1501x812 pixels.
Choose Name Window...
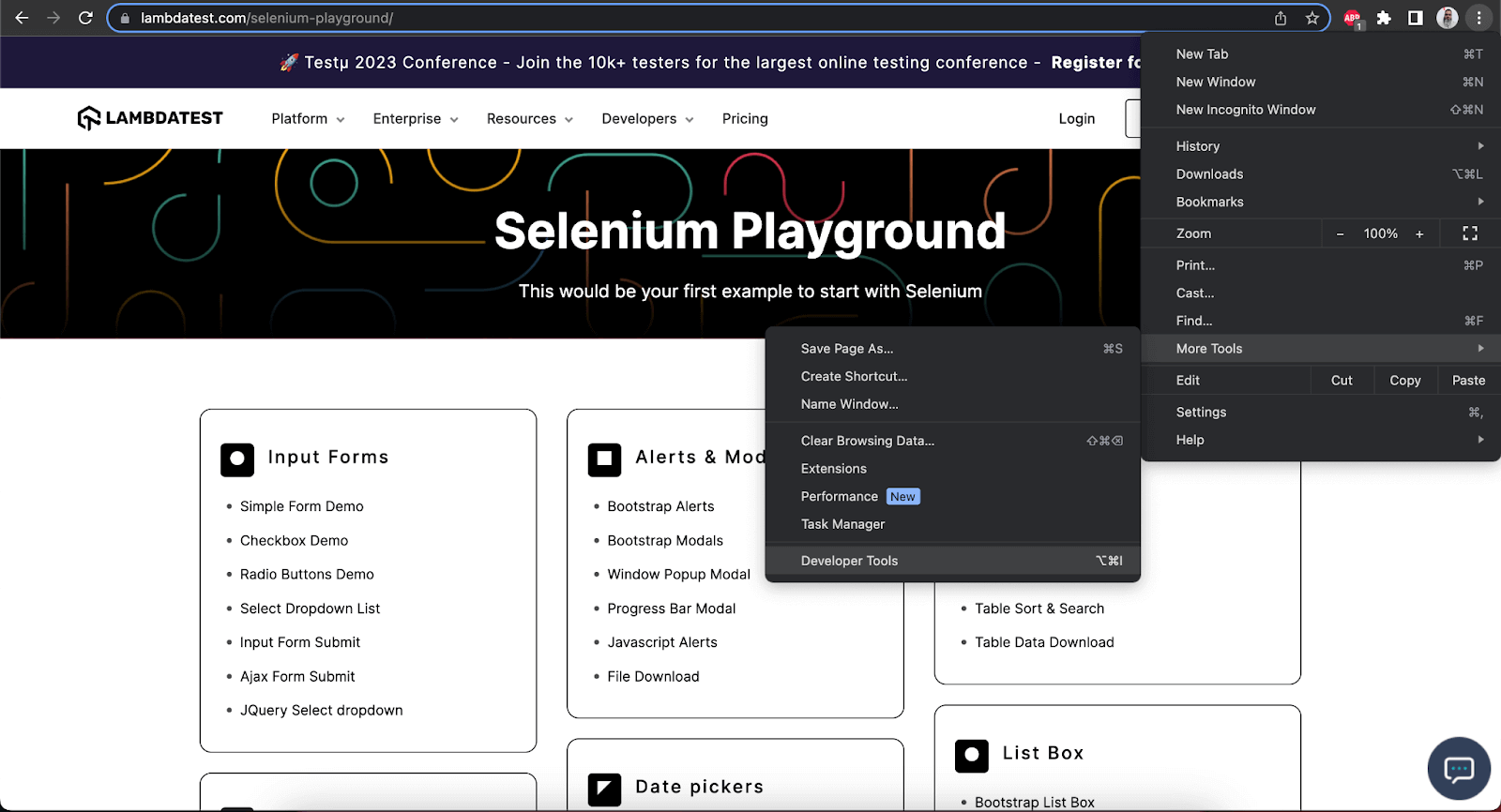click(953, 404)
